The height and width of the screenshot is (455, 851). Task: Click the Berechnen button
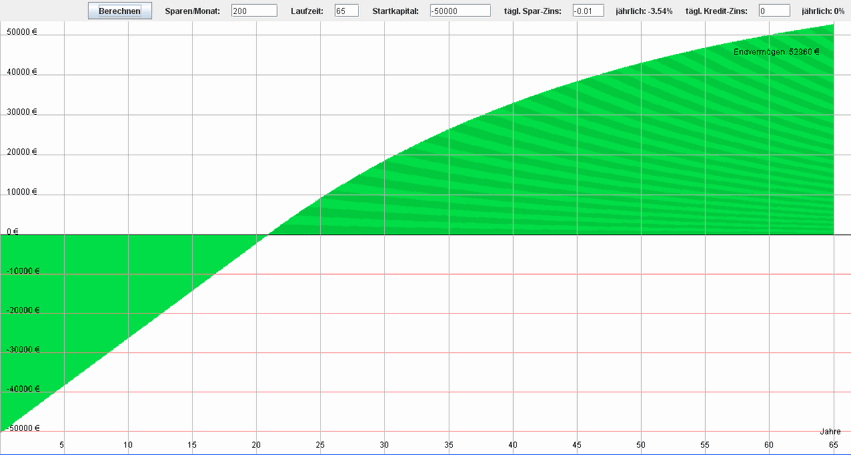click(120, 11)
